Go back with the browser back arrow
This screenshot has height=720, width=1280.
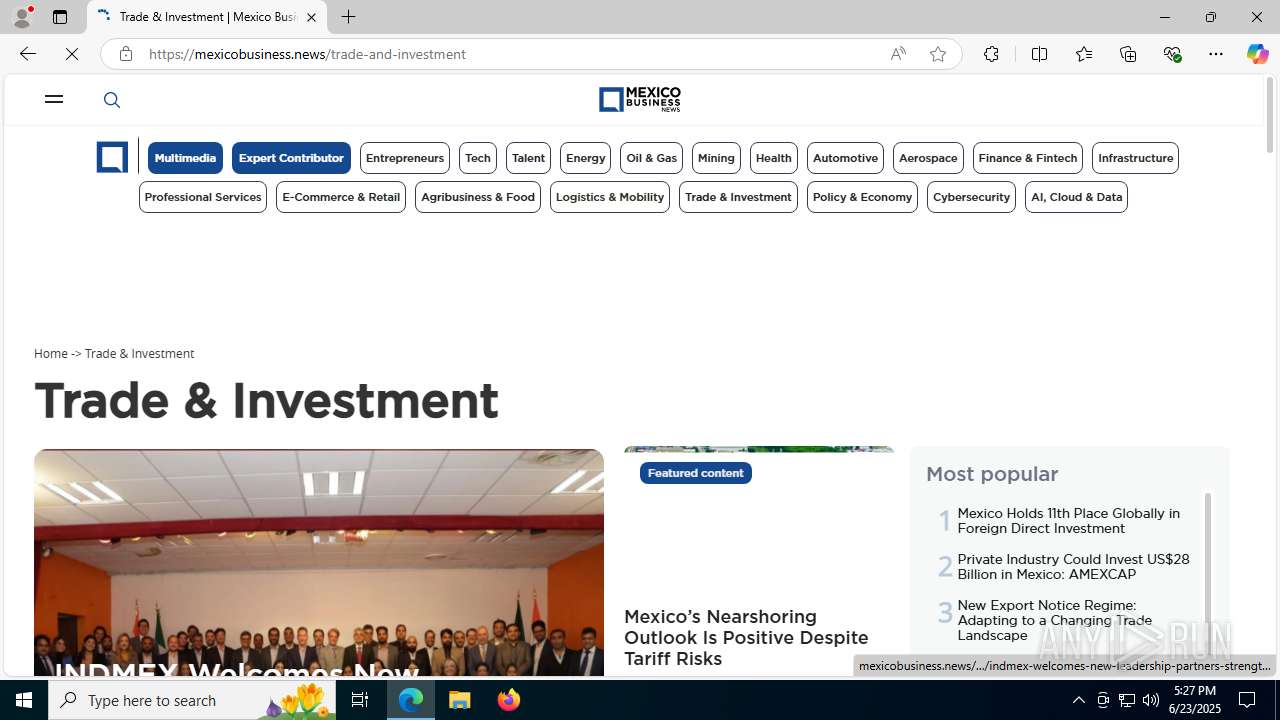27,54
